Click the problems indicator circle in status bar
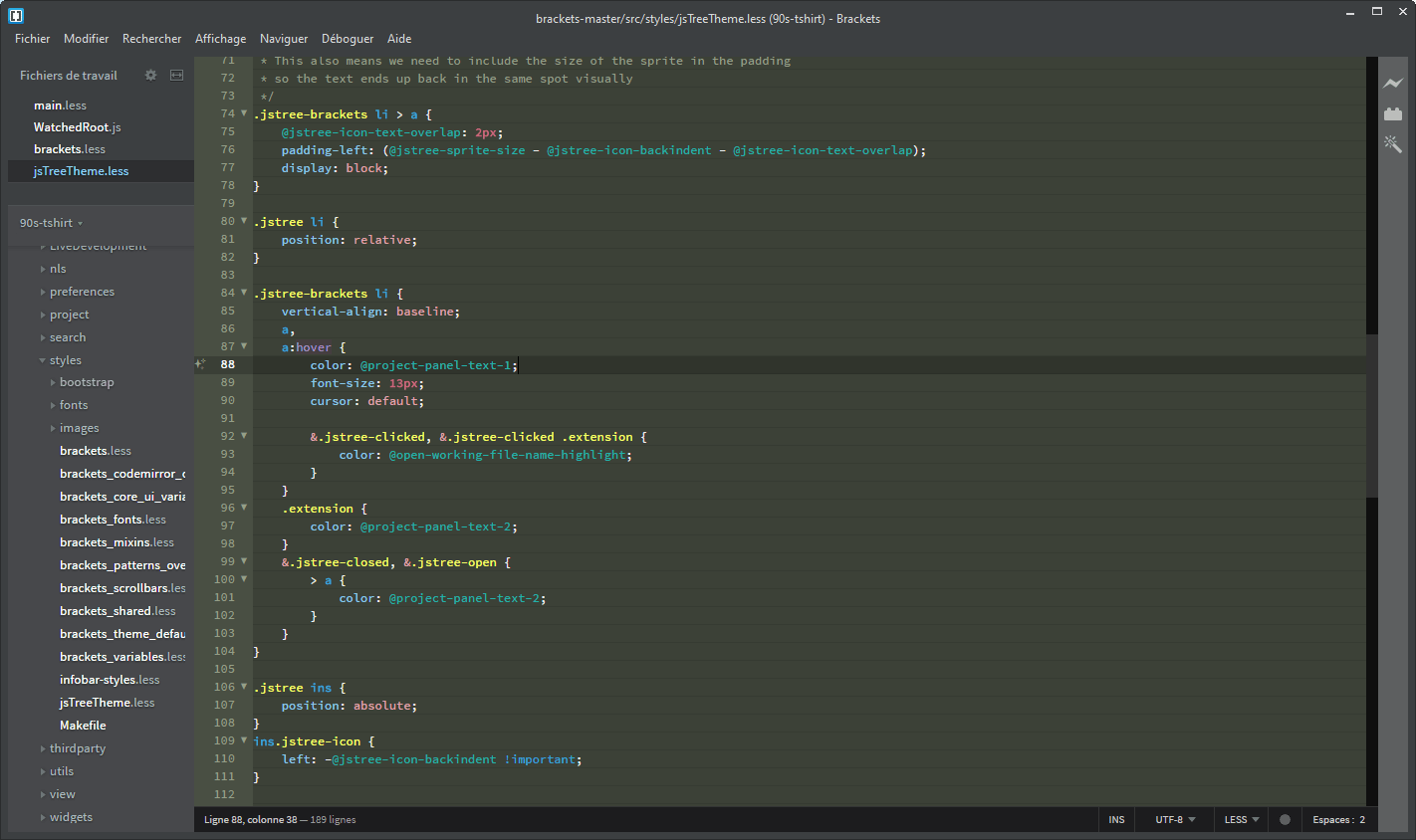 1285,819
